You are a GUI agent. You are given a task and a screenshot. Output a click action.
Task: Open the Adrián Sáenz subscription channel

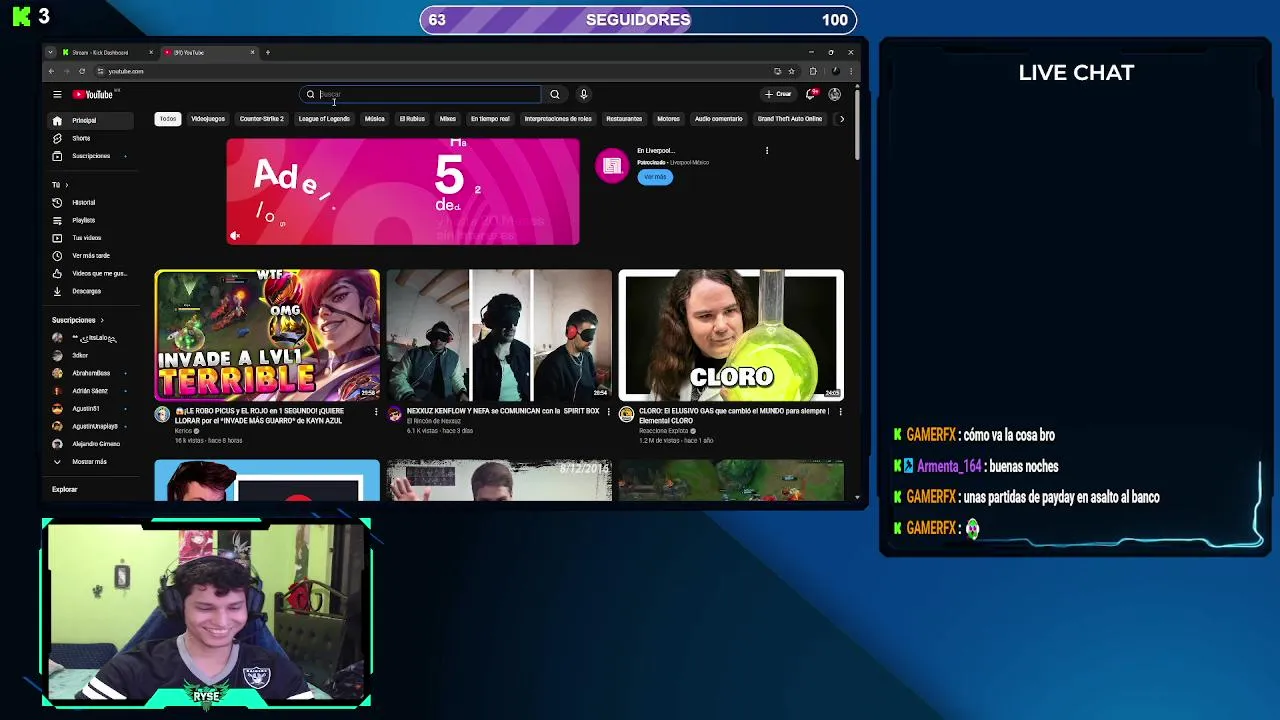(x=91, y=391)
